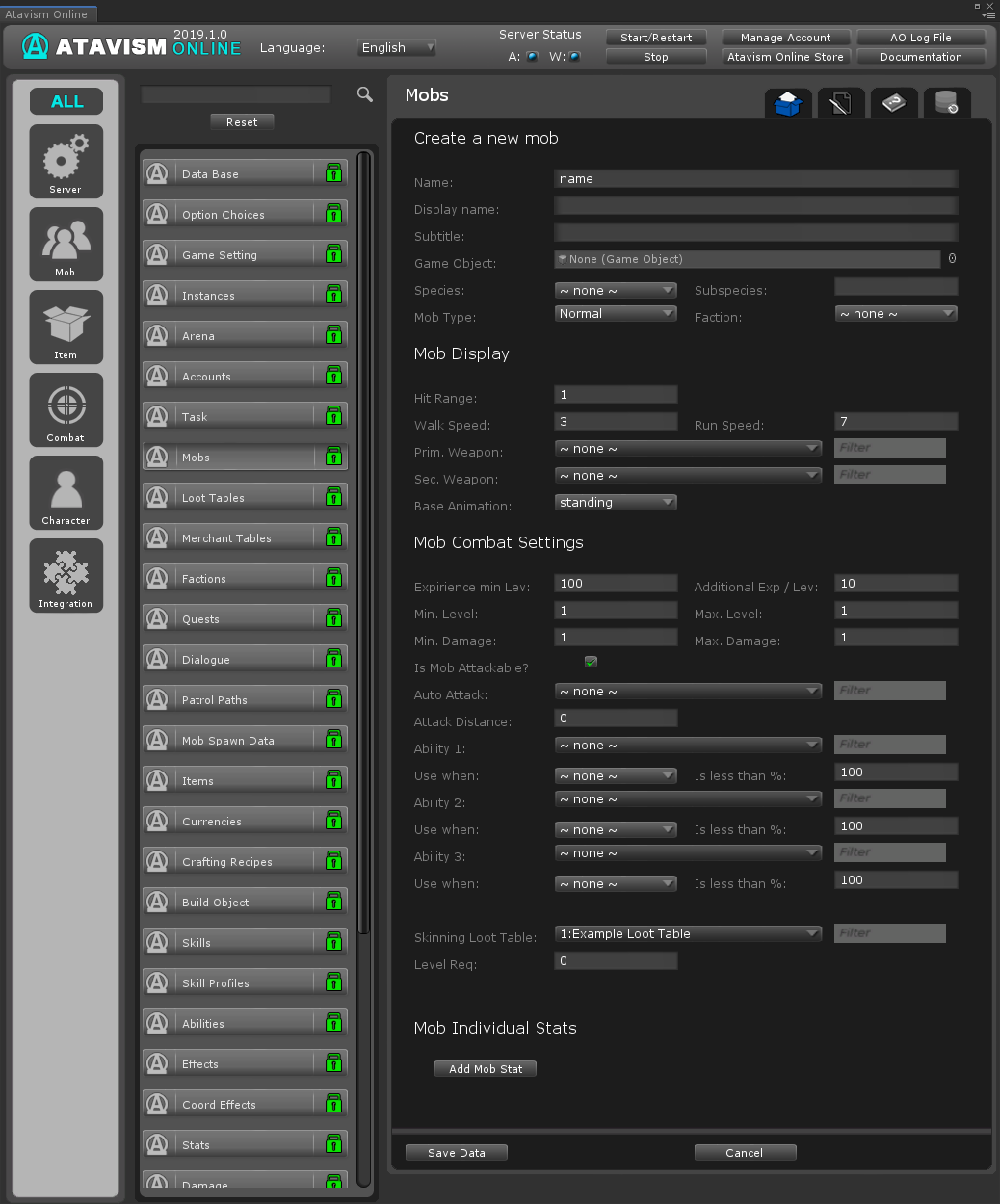This screenshot has height=1204, width=1000.
Task: Click the Game Object picker circle
Action: tap(952, 259)
